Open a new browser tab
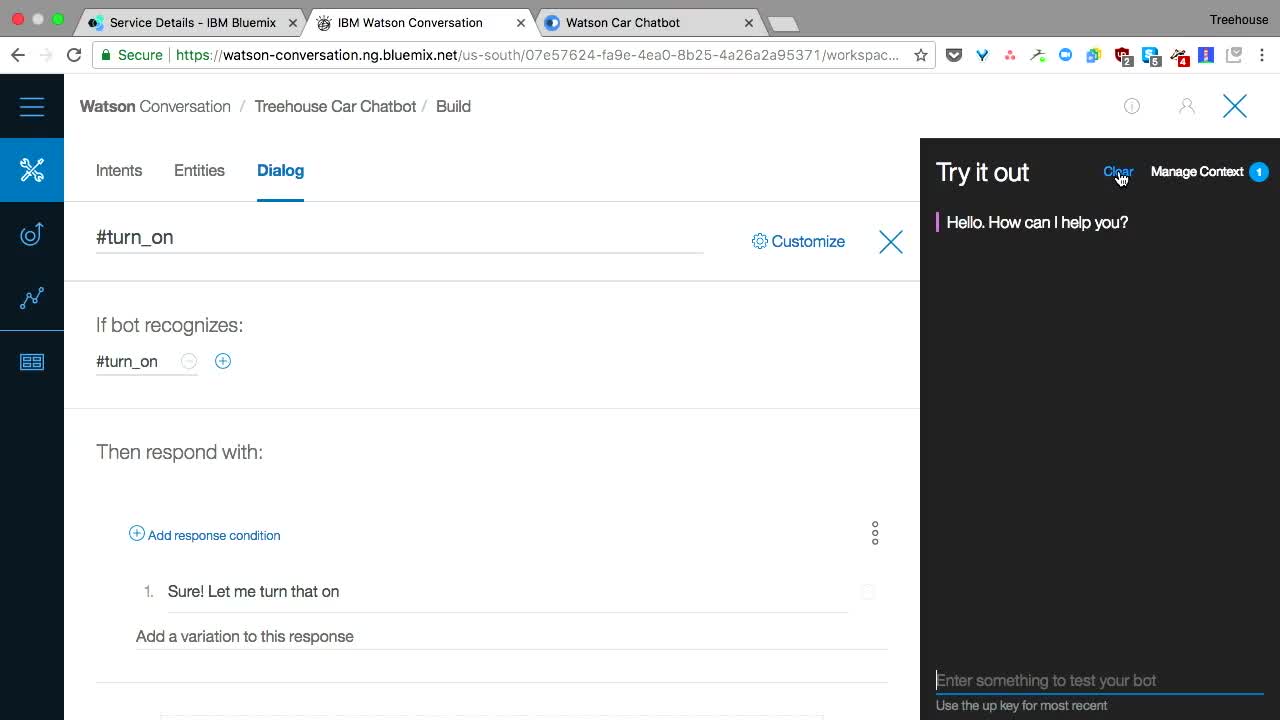This screenshot has height=720, width=1280. (783, 23)
